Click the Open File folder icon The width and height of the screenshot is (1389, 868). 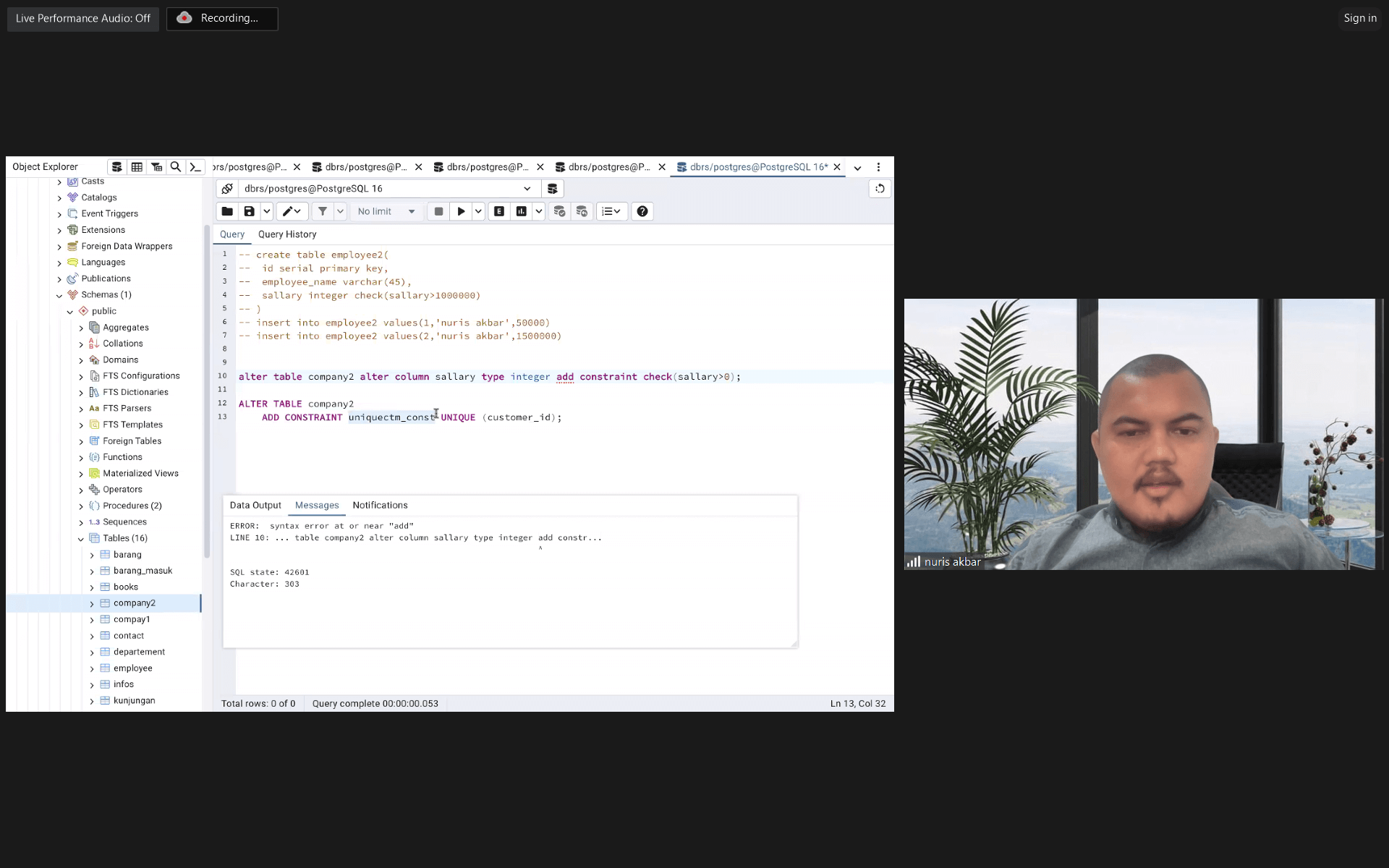(227, 211)
